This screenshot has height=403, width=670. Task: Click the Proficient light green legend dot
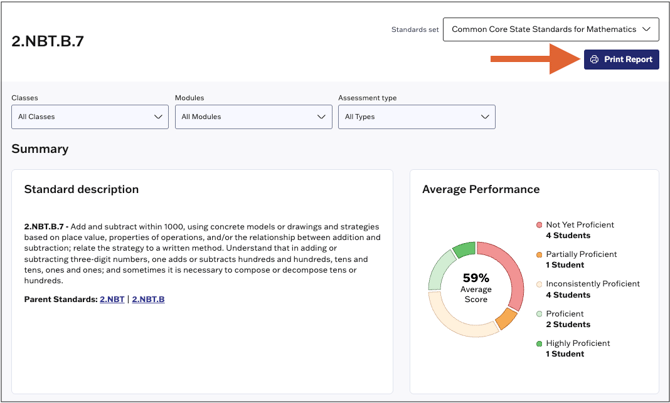(539, 314)
